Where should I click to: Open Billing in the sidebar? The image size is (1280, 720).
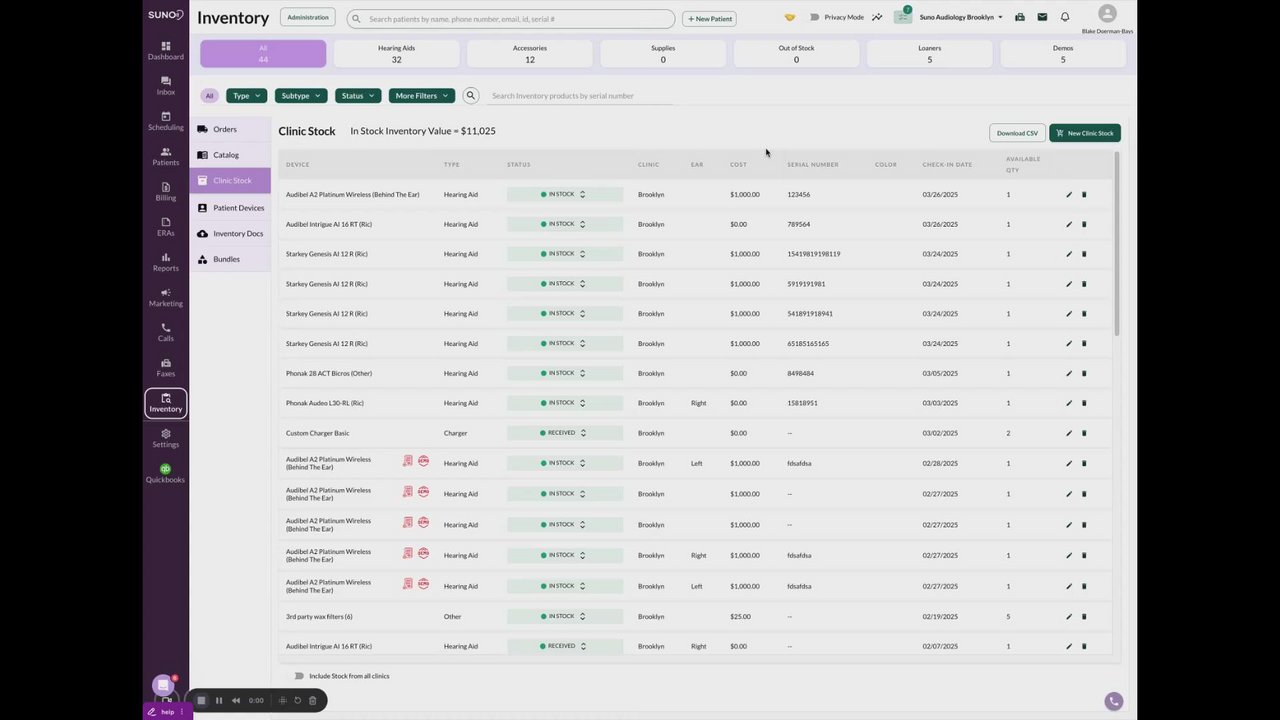pyautogui.click(x=166, y=192)
